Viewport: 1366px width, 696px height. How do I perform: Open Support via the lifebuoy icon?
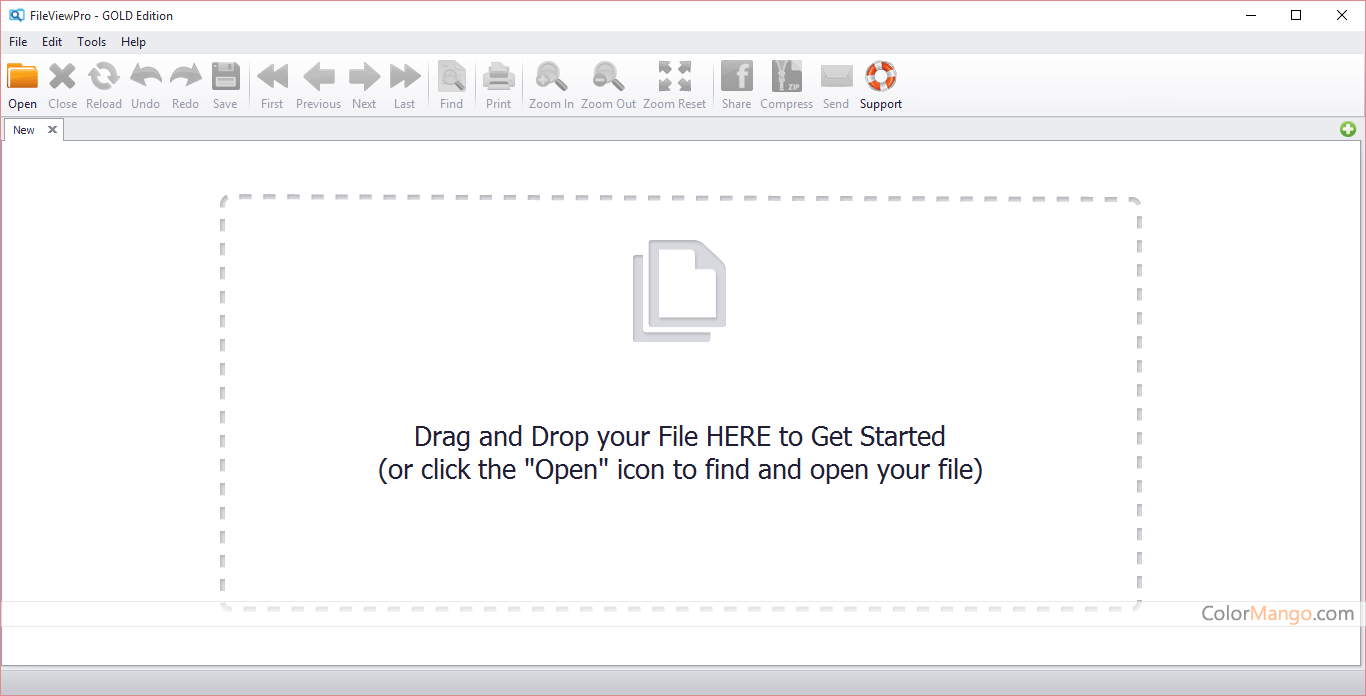(881, 76)
